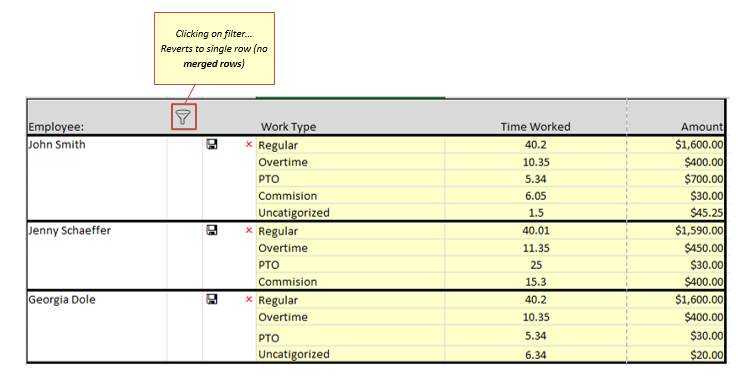Select the $1,590.00 amount cell

pyautogui.click(x=675, y=231)
